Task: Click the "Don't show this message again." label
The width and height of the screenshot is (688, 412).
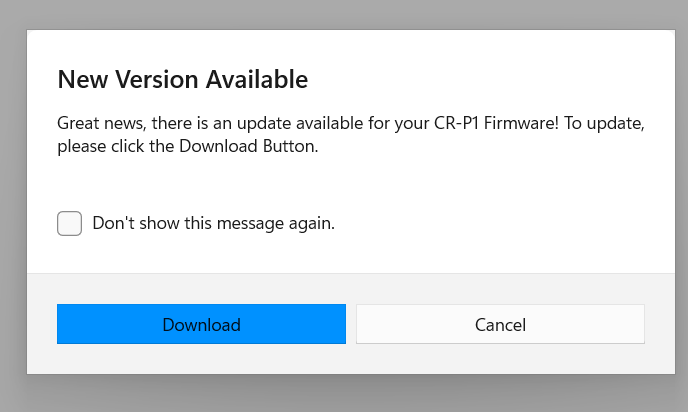Action: (x=213, y=224)
